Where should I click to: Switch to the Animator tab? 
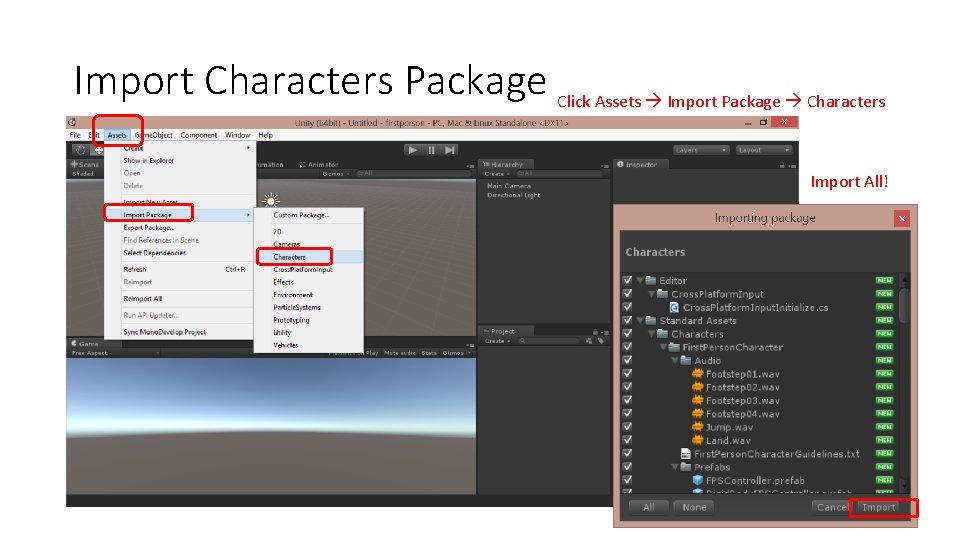pos(319,165)
